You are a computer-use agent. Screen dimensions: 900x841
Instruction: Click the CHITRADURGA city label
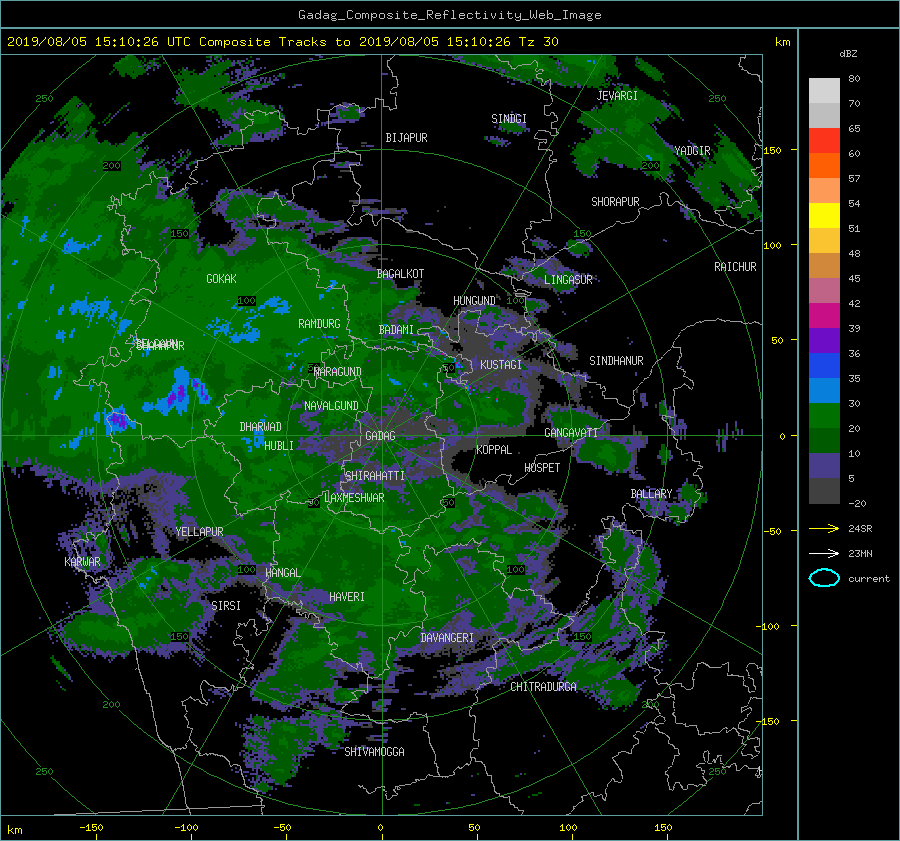click(x=544, y=687)
